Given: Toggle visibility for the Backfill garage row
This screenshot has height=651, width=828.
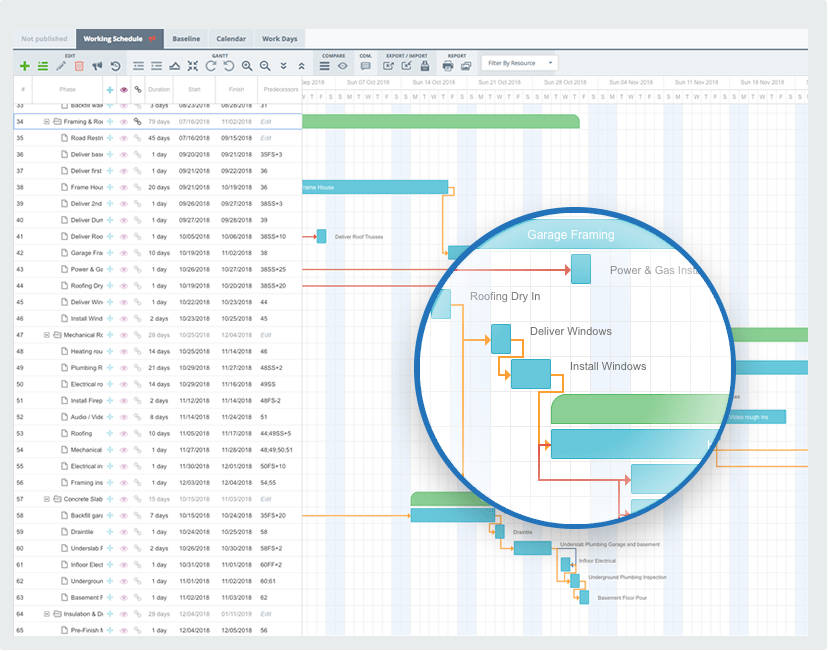Looking at the screenshot, I should point(123,515).
